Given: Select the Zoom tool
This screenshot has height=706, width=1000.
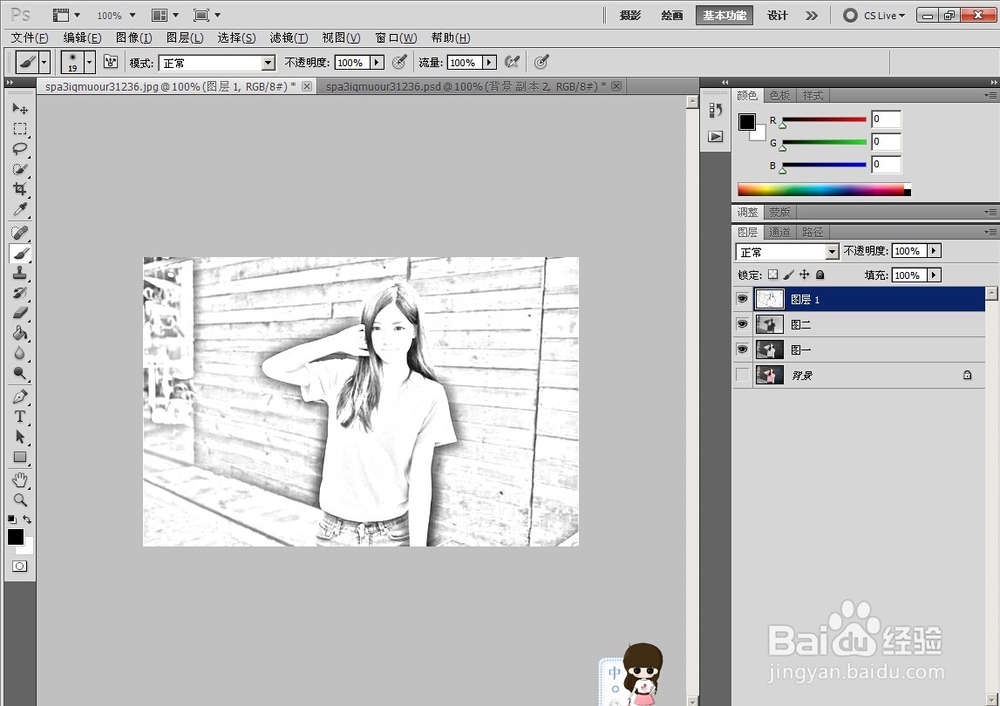Looking at the screenshot, I should [x=20, y=500].
